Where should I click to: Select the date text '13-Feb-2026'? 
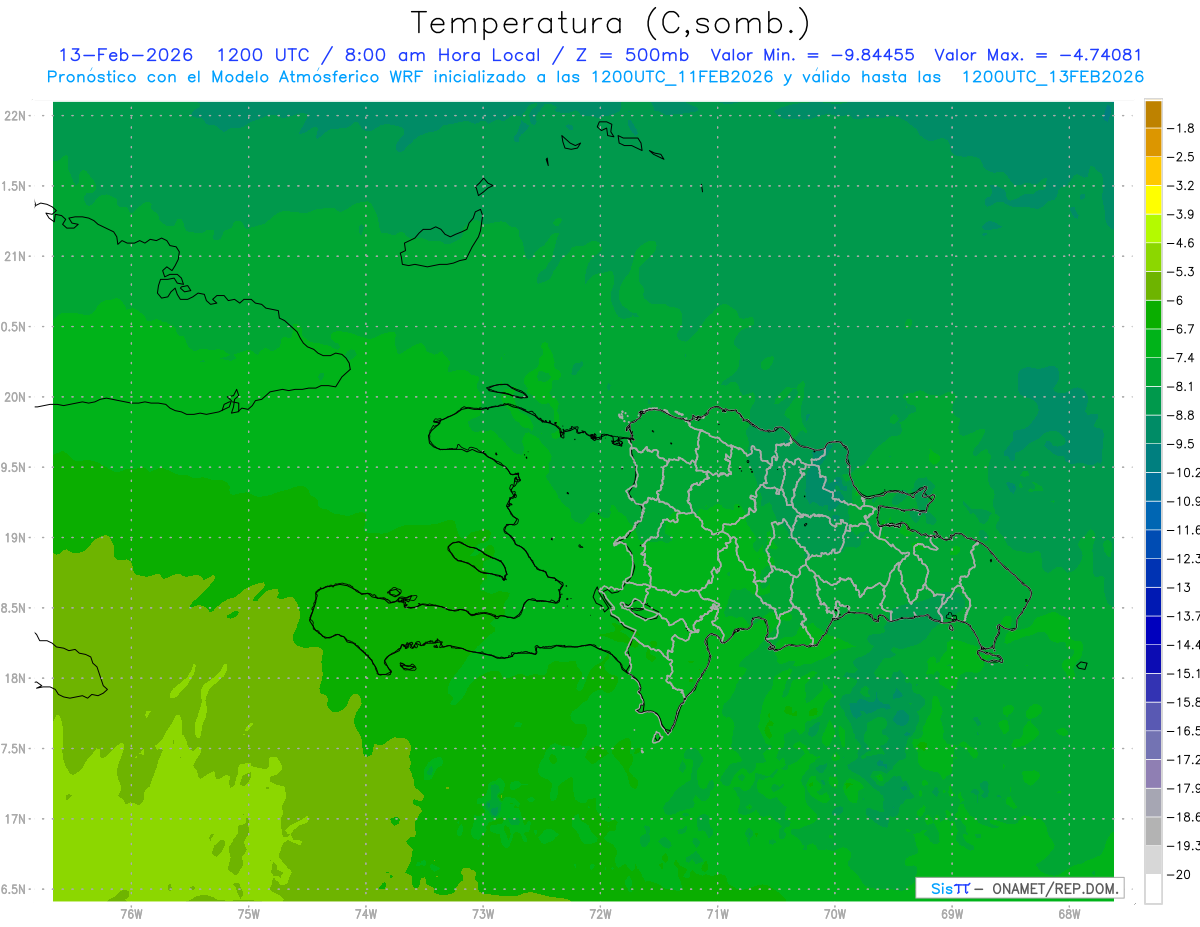click(126, 55)
